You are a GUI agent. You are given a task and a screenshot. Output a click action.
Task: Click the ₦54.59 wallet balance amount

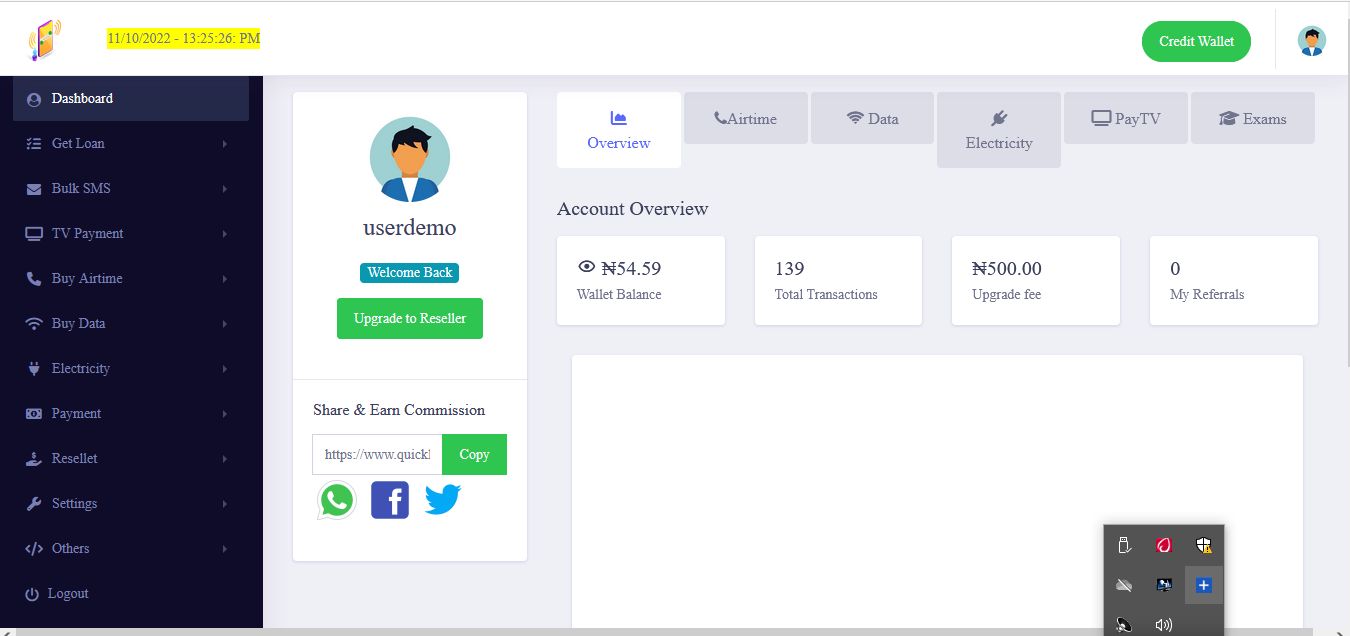point(631,268)
